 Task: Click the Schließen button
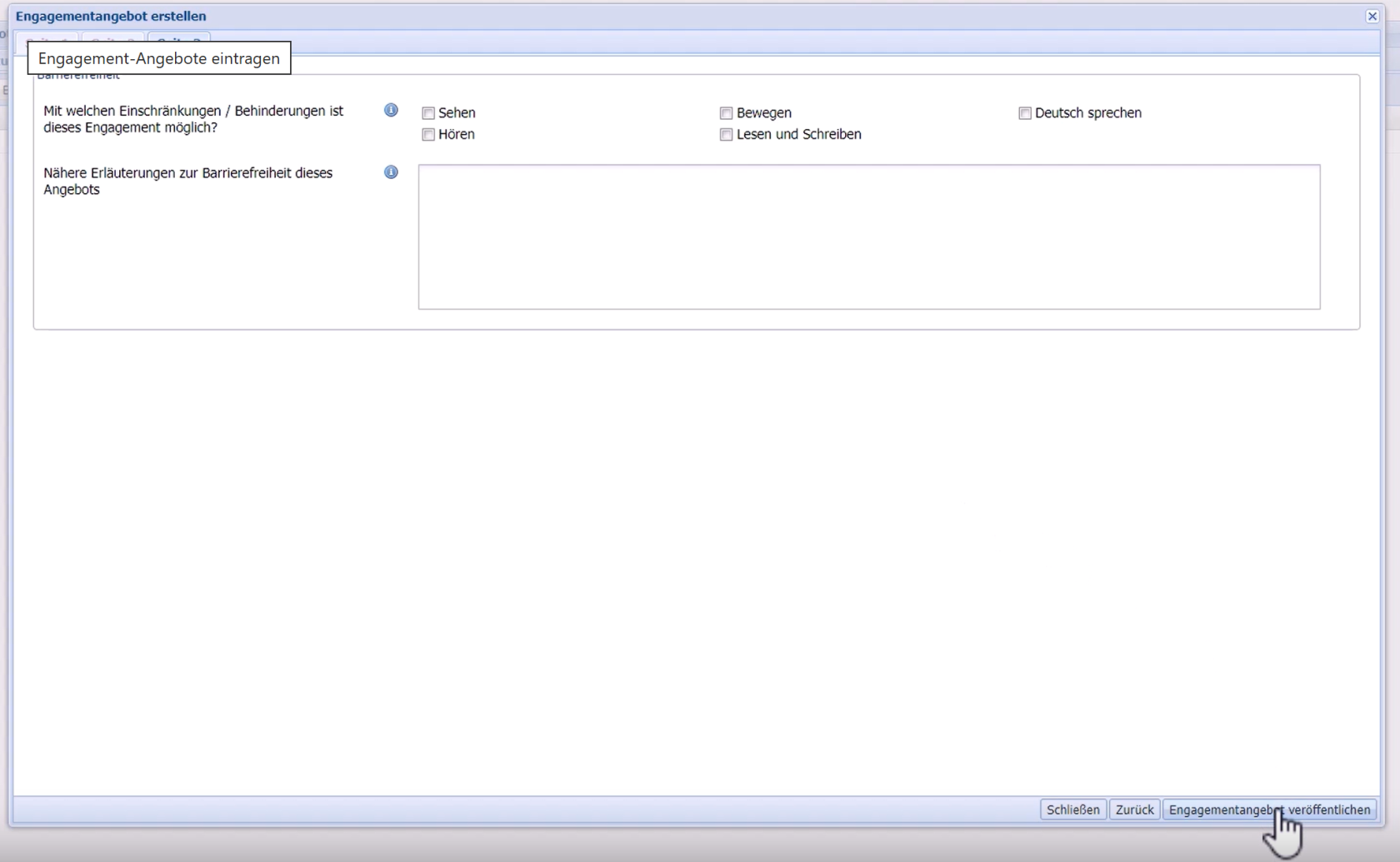point(1072,810)
